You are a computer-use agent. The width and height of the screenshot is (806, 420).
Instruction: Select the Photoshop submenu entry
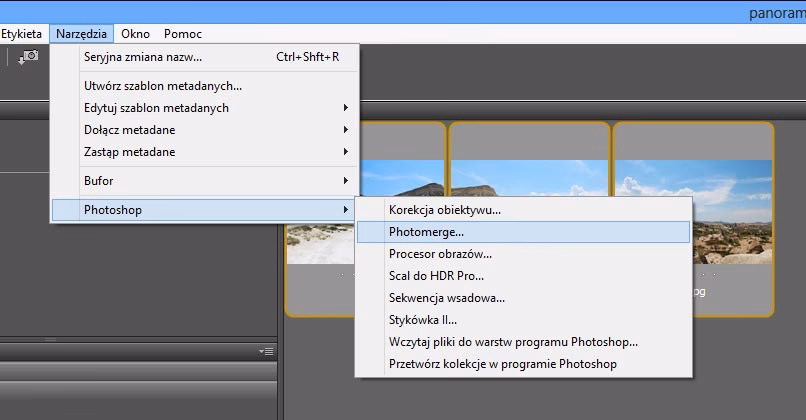(205, 210)
